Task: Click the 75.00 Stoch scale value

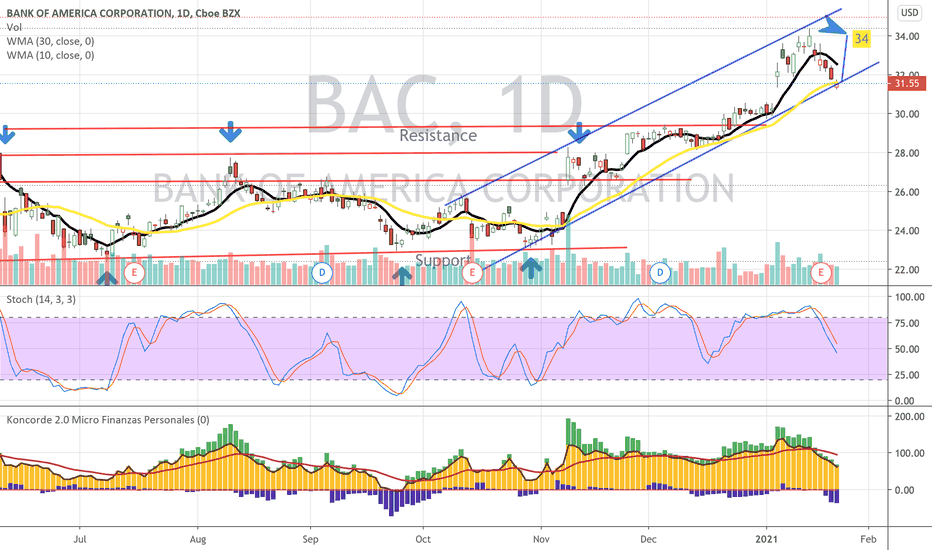Action: pyautogui.click(x=909, y=323)
